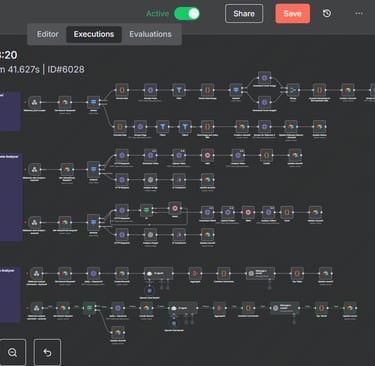Select the third workflow's webhook trigger node
The height and width of the screenshot is (366, 375).
(x=34, y=222)
